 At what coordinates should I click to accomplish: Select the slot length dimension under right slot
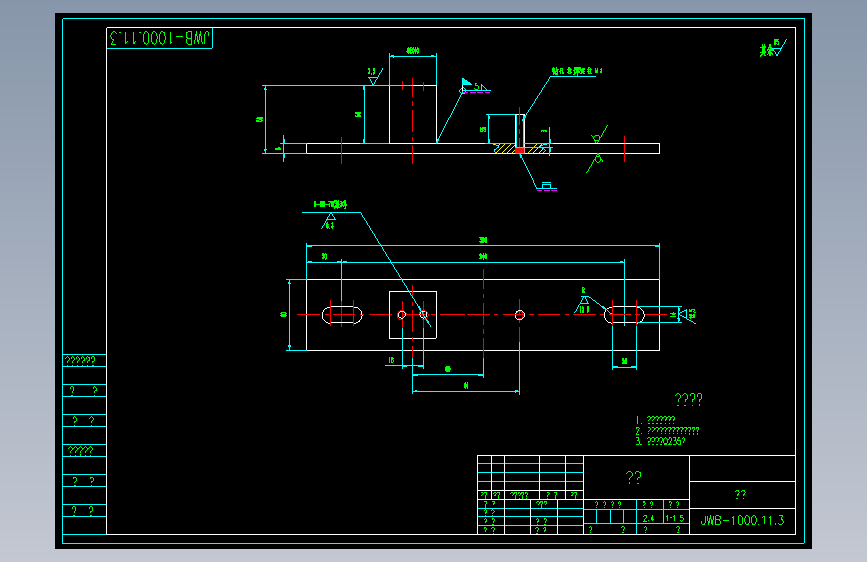point(624,361)
